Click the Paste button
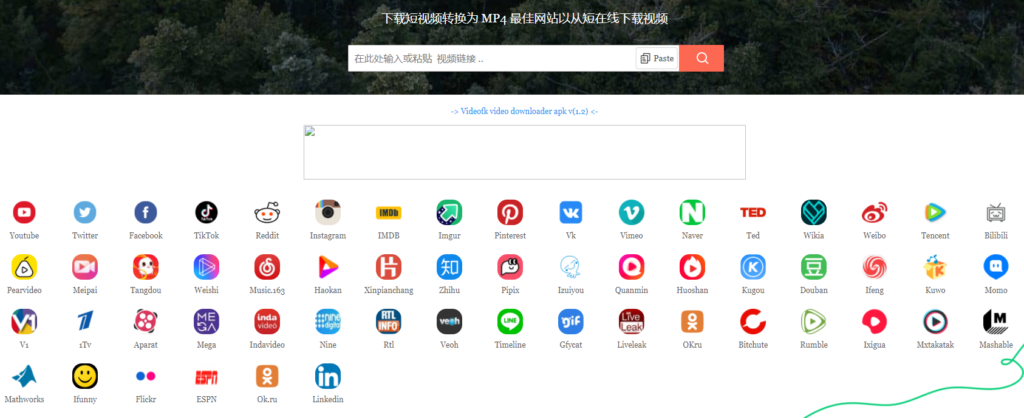This screenshot has height=418, width=1024. [657, 58]
